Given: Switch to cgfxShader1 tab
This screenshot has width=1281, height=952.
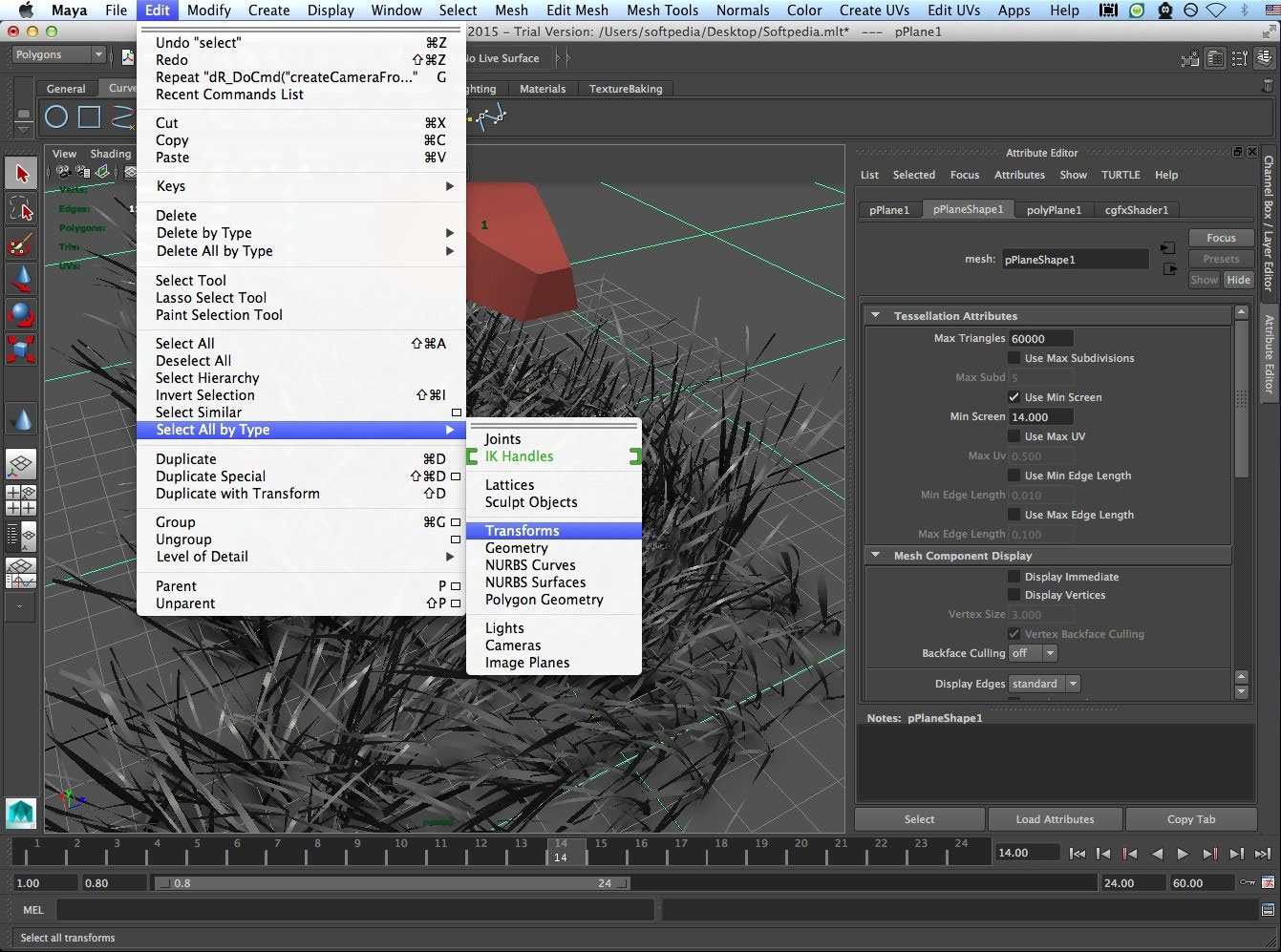Looking at the screenshot, I should point(1136,210).
